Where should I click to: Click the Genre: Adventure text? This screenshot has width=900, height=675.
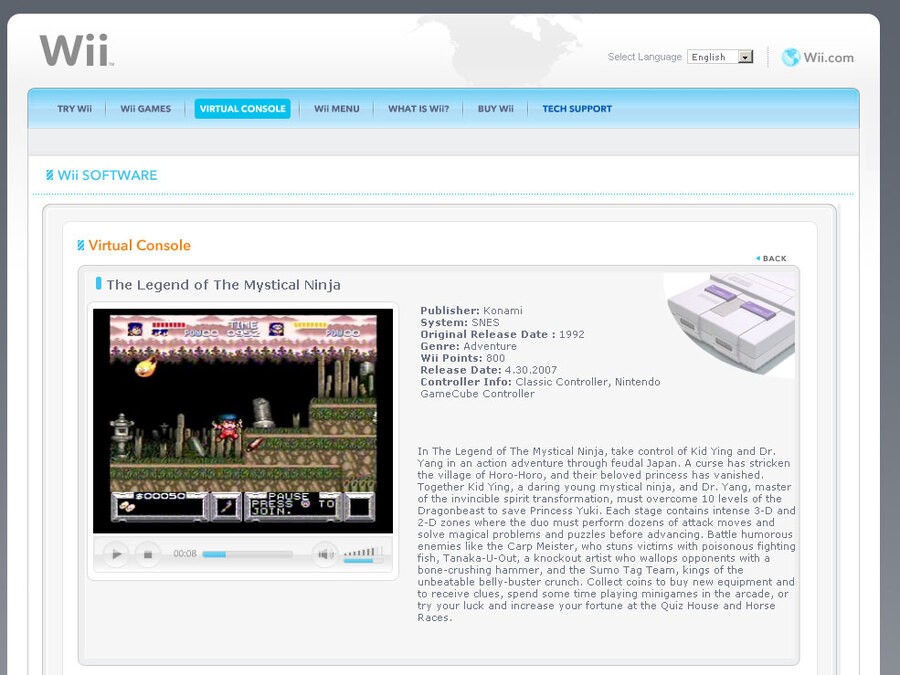[468, 346]
